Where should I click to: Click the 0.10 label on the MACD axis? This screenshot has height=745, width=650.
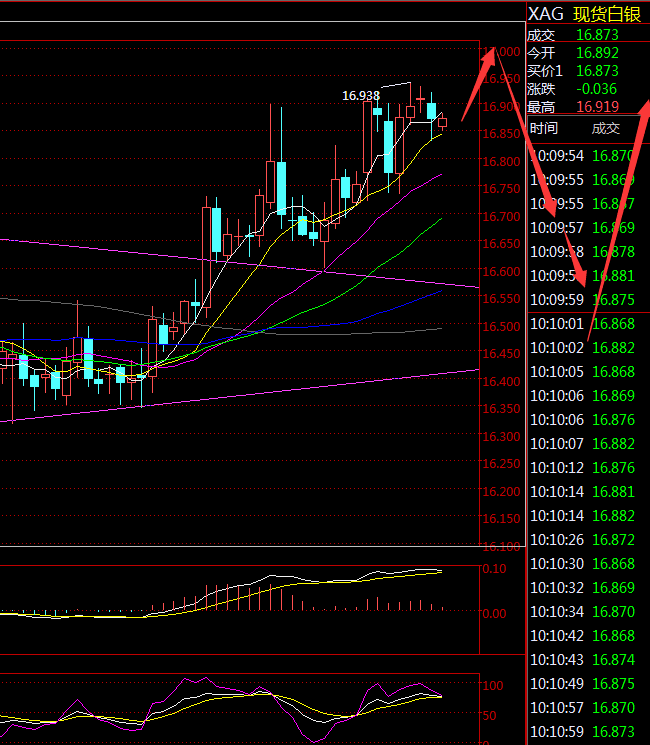[494, 569]
